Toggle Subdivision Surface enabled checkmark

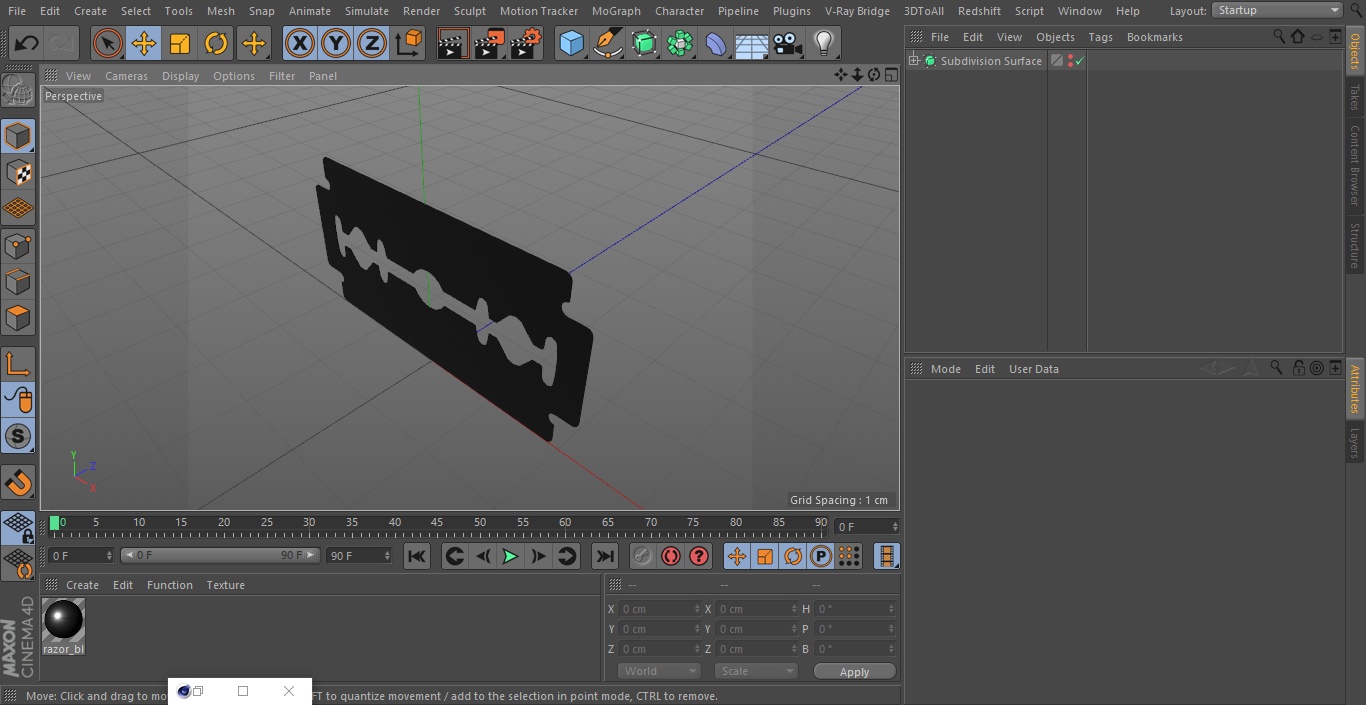click(x=1080, y=61)
